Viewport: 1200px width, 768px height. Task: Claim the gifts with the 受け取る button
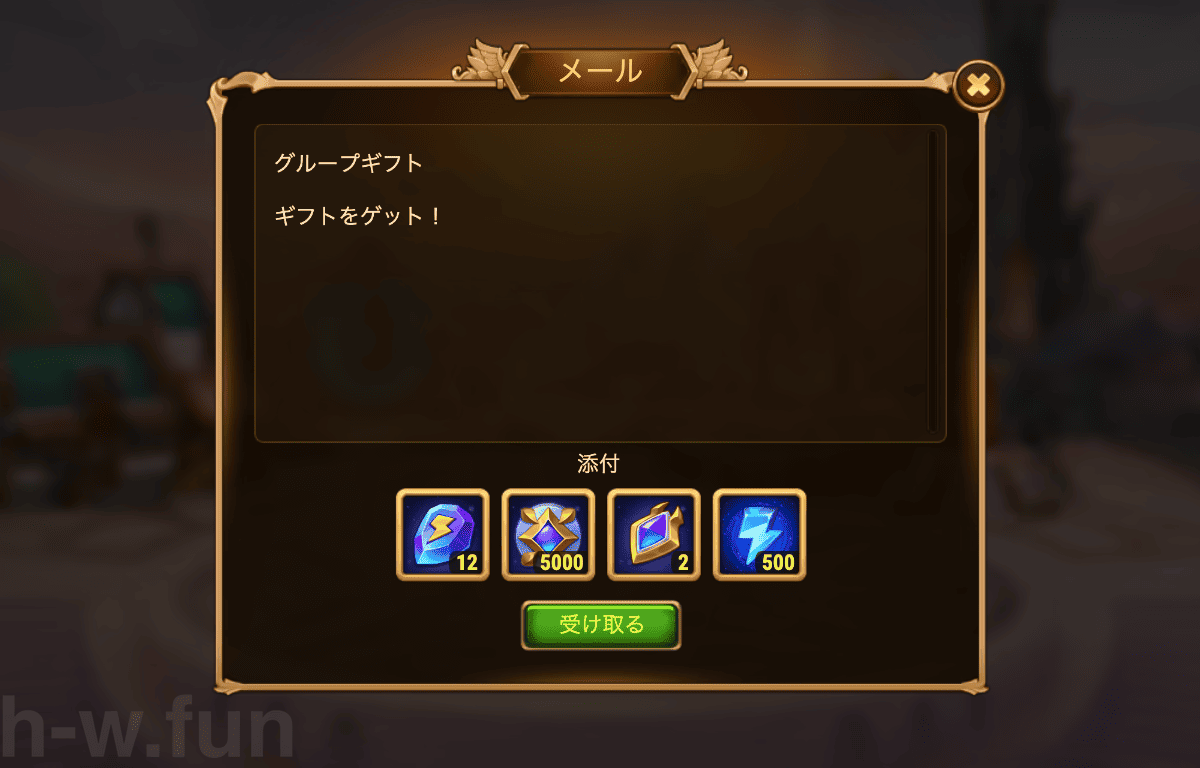[x=601, y=625]
